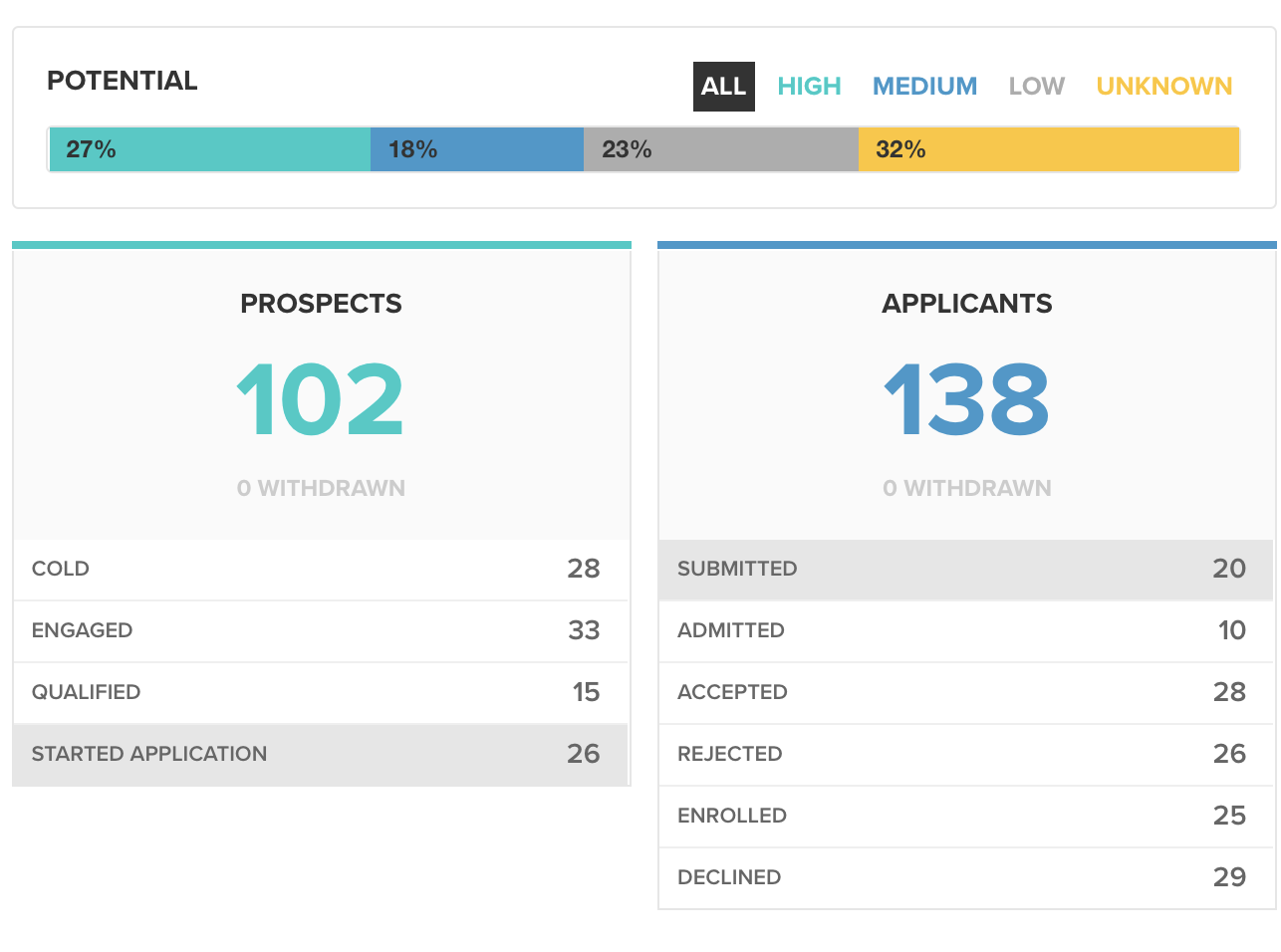Filter by HIGH potential
This screenshot has height=952, width=1281.
(x=809, y=87)
